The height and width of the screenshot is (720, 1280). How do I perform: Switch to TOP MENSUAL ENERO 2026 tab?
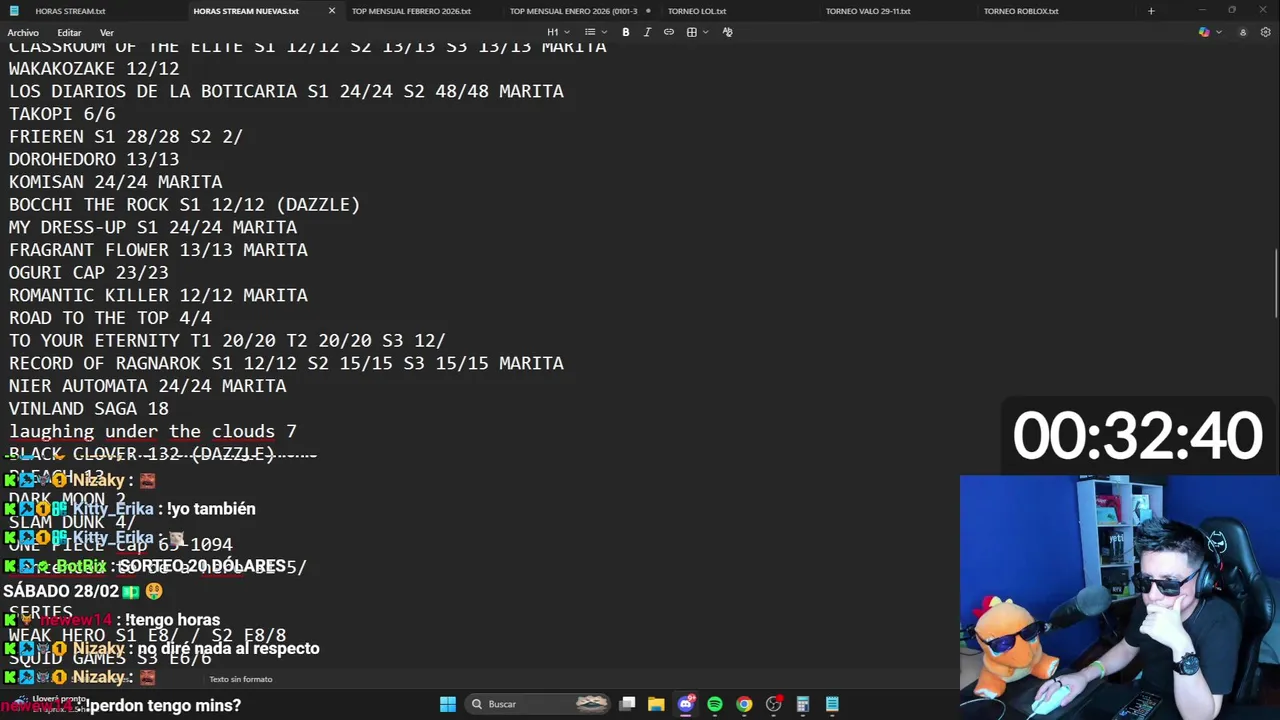573,11
